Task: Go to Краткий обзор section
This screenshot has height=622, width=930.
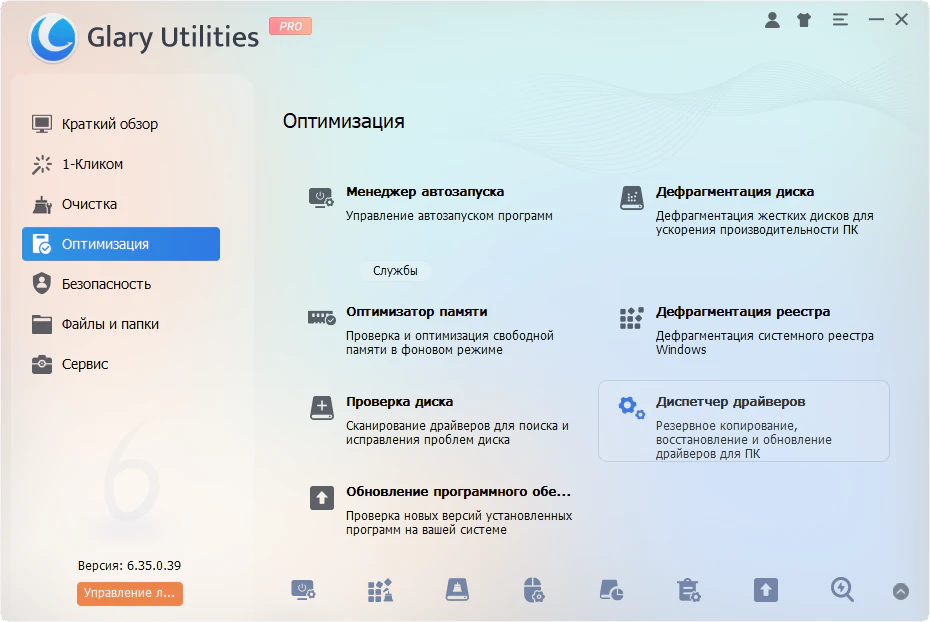Action: (121, 124)
